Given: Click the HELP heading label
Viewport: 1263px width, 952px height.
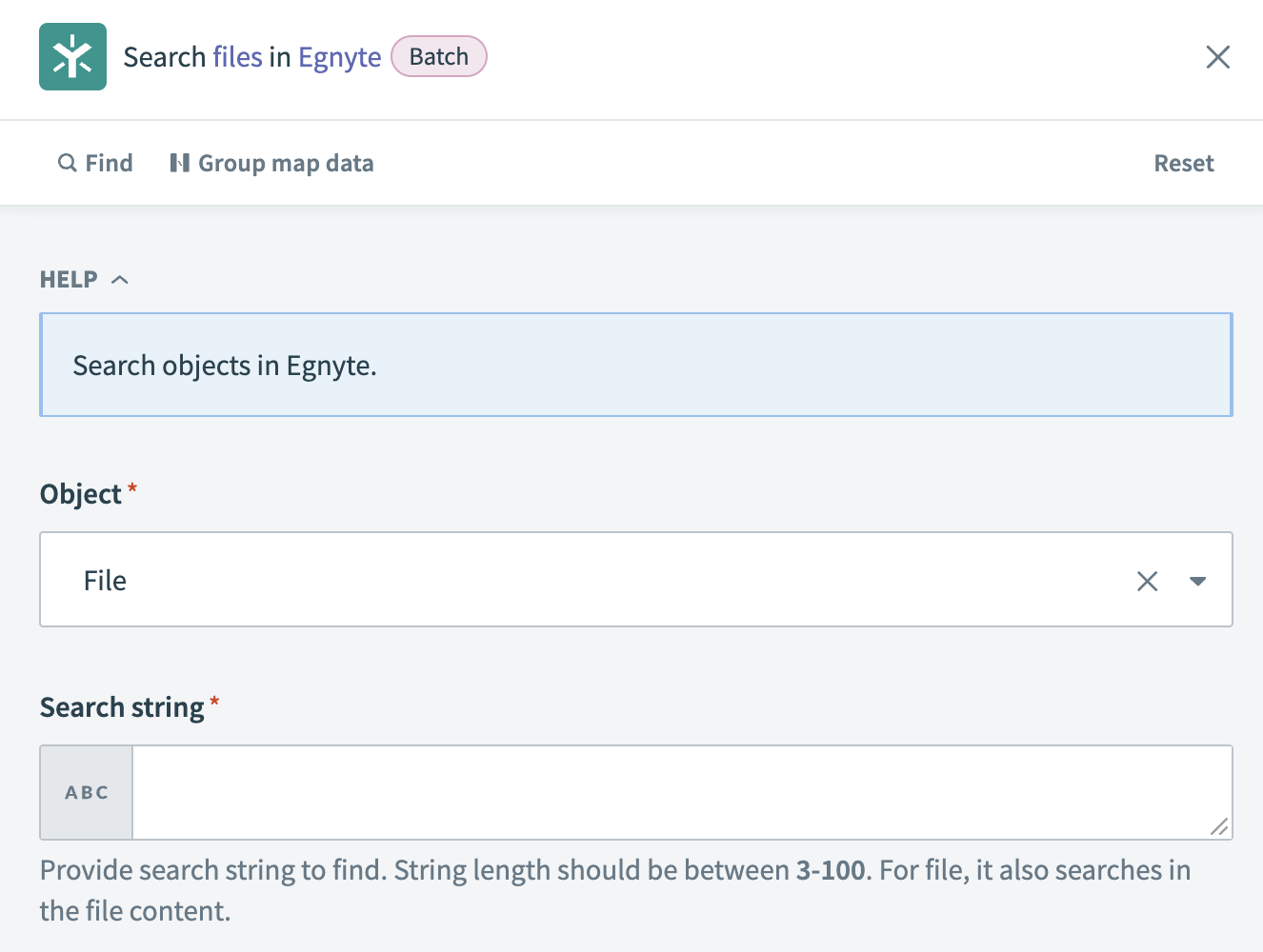Looking at the screenshot, I should pos(67,278).
